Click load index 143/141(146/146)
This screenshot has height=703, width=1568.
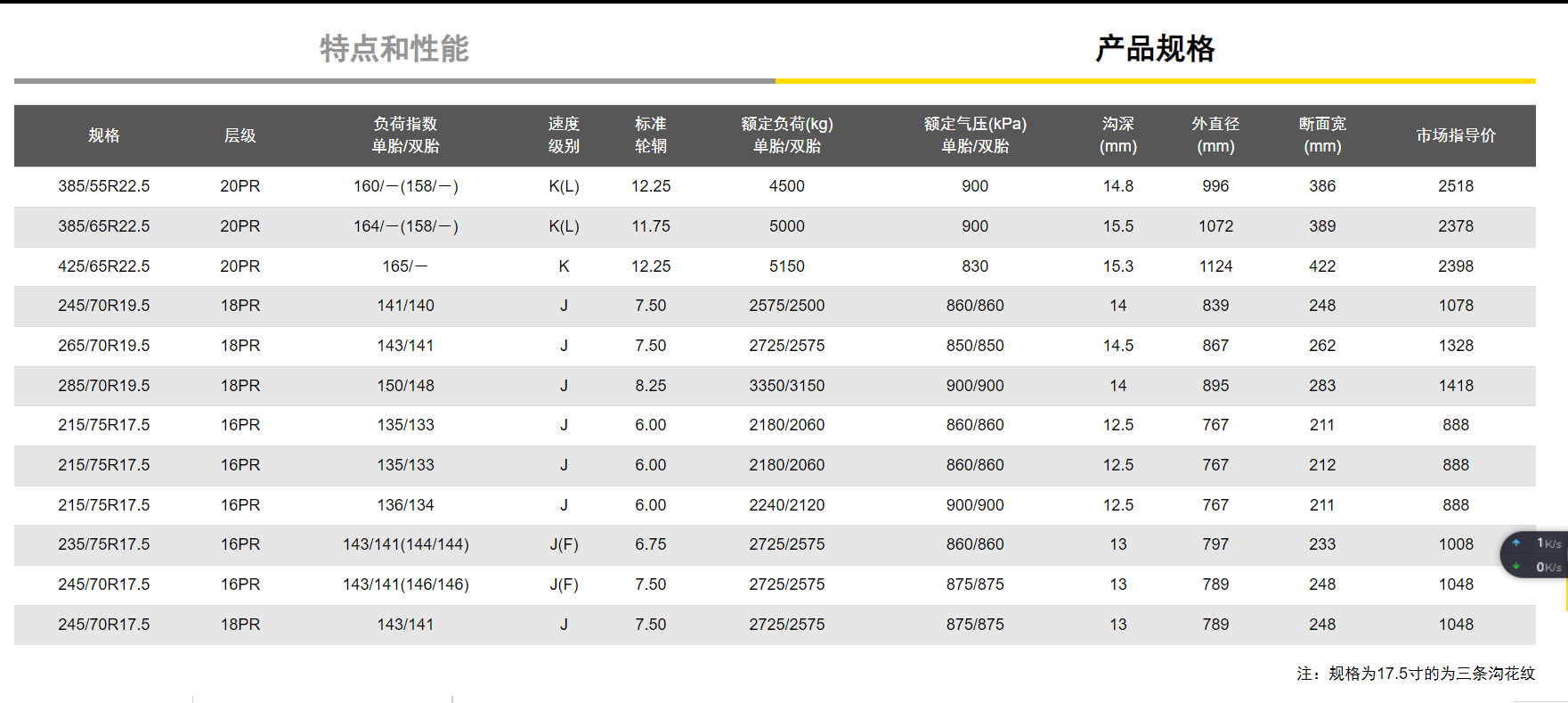coord(406,584)
